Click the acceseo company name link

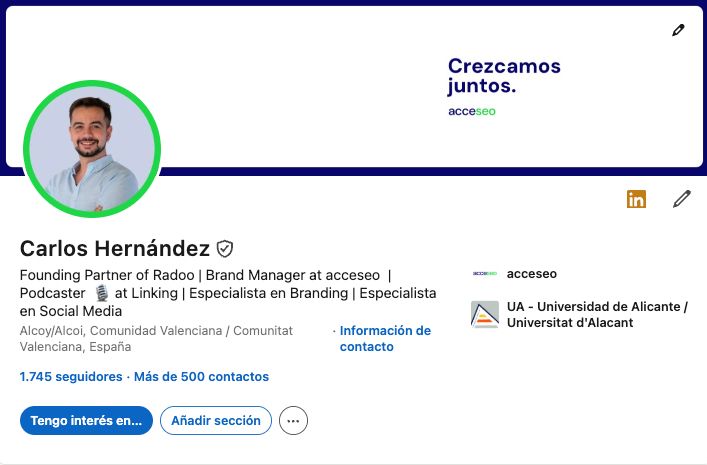pos(532,273)
